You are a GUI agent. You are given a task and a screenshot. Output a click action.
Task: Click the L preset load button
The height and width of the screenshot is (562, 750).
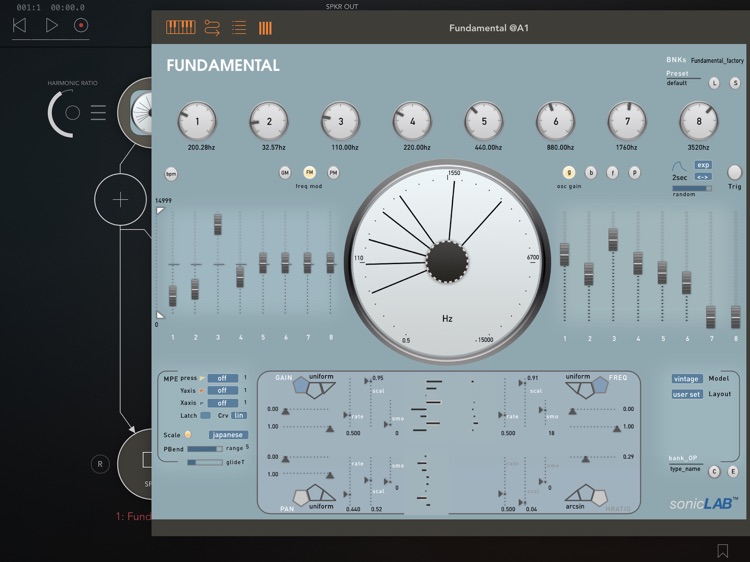click(x=714, y=83)
